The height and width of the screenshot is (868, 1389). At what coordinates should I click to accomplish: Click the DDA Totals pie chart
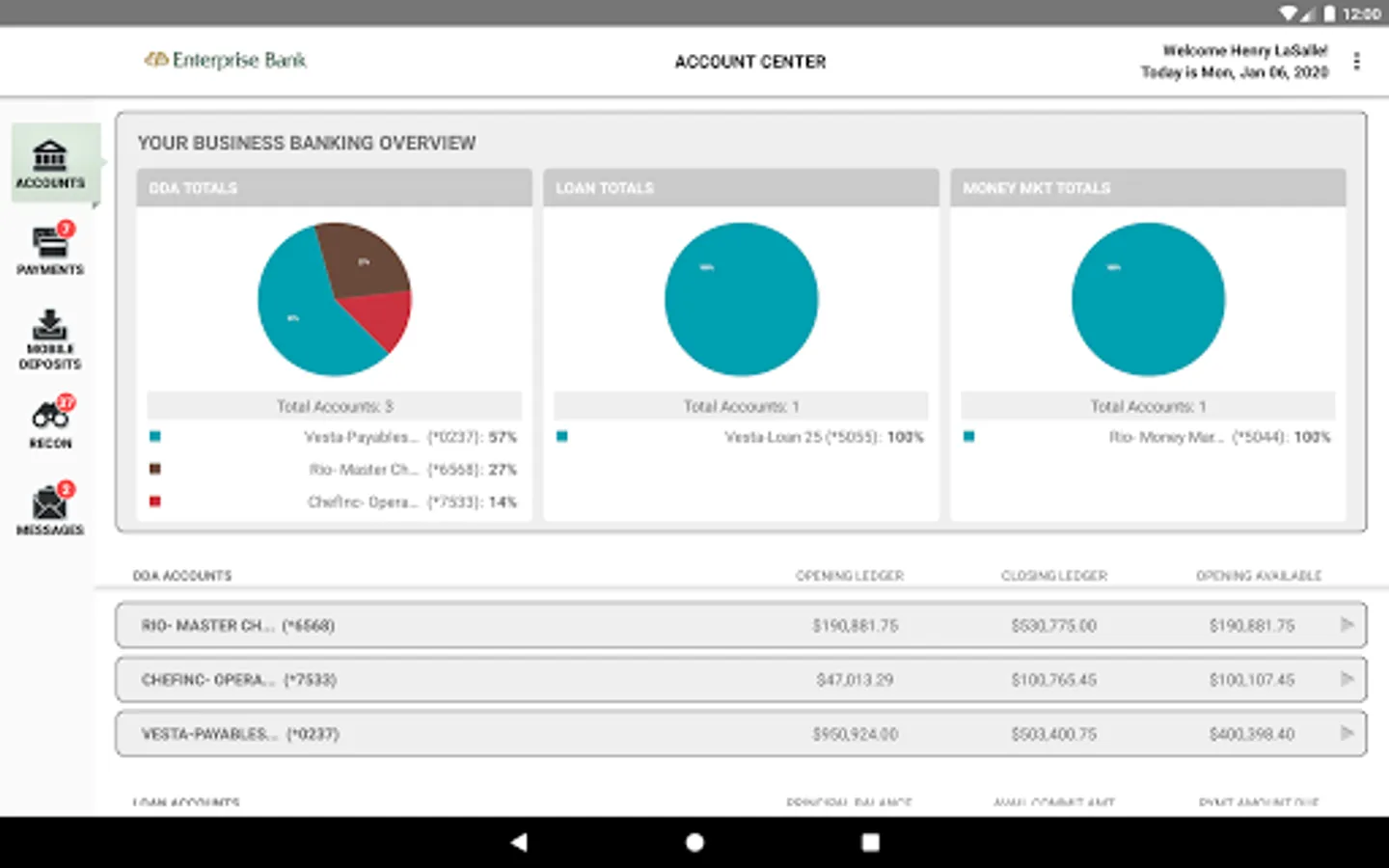click(335, 299)
